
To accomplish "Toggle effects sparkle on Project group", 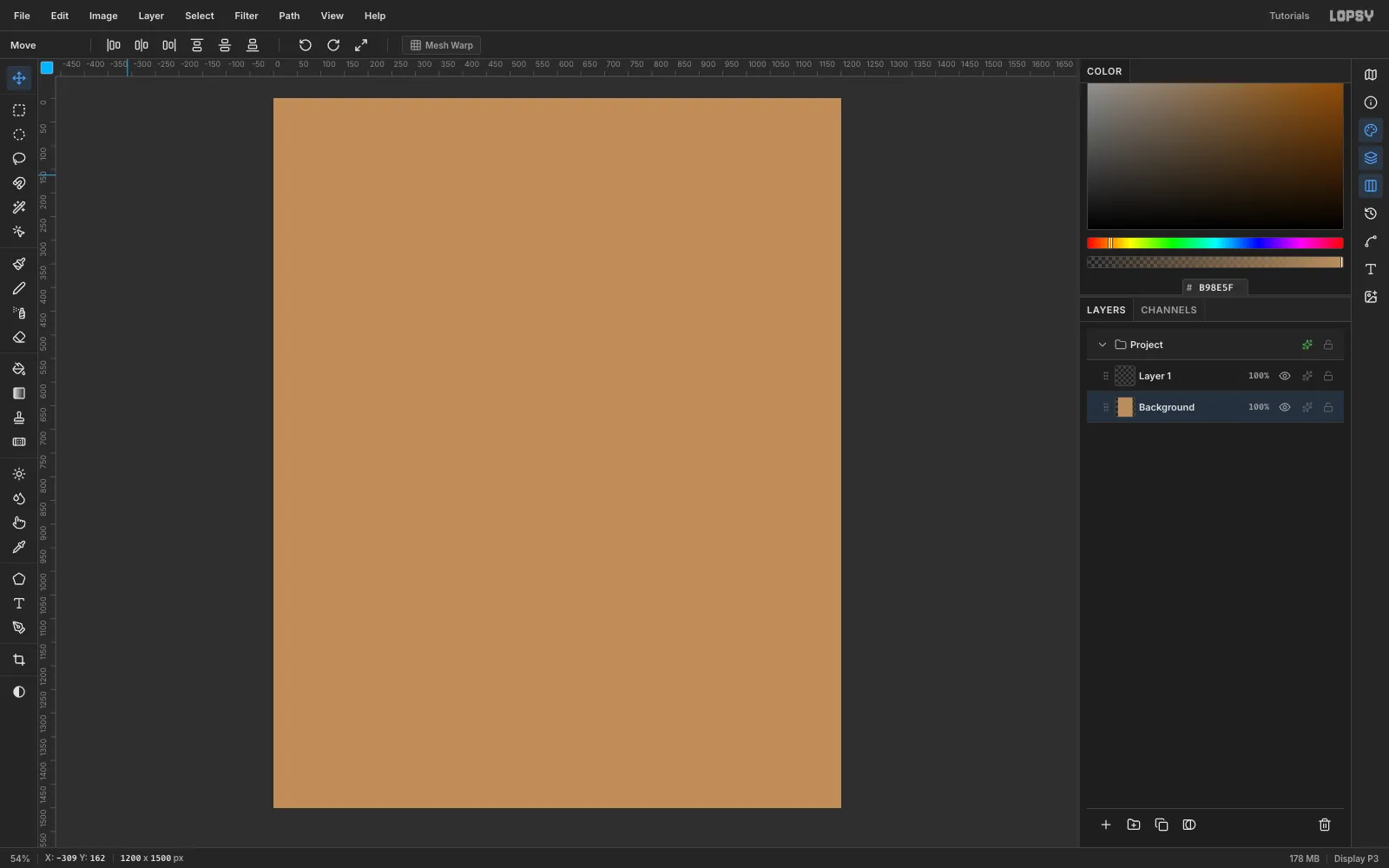I will [x=1307, y=345].
